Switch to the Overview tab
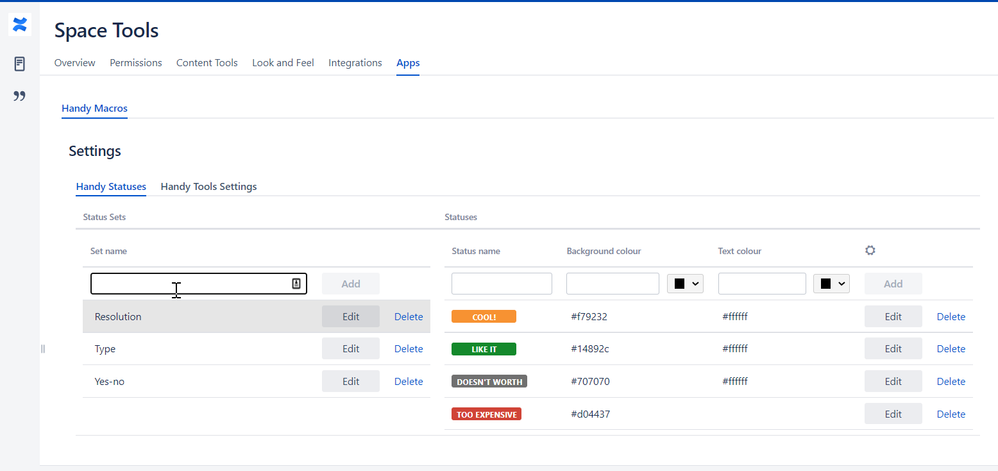The height and width of the screenshot is (471, 998). click(x=74, y=63)
